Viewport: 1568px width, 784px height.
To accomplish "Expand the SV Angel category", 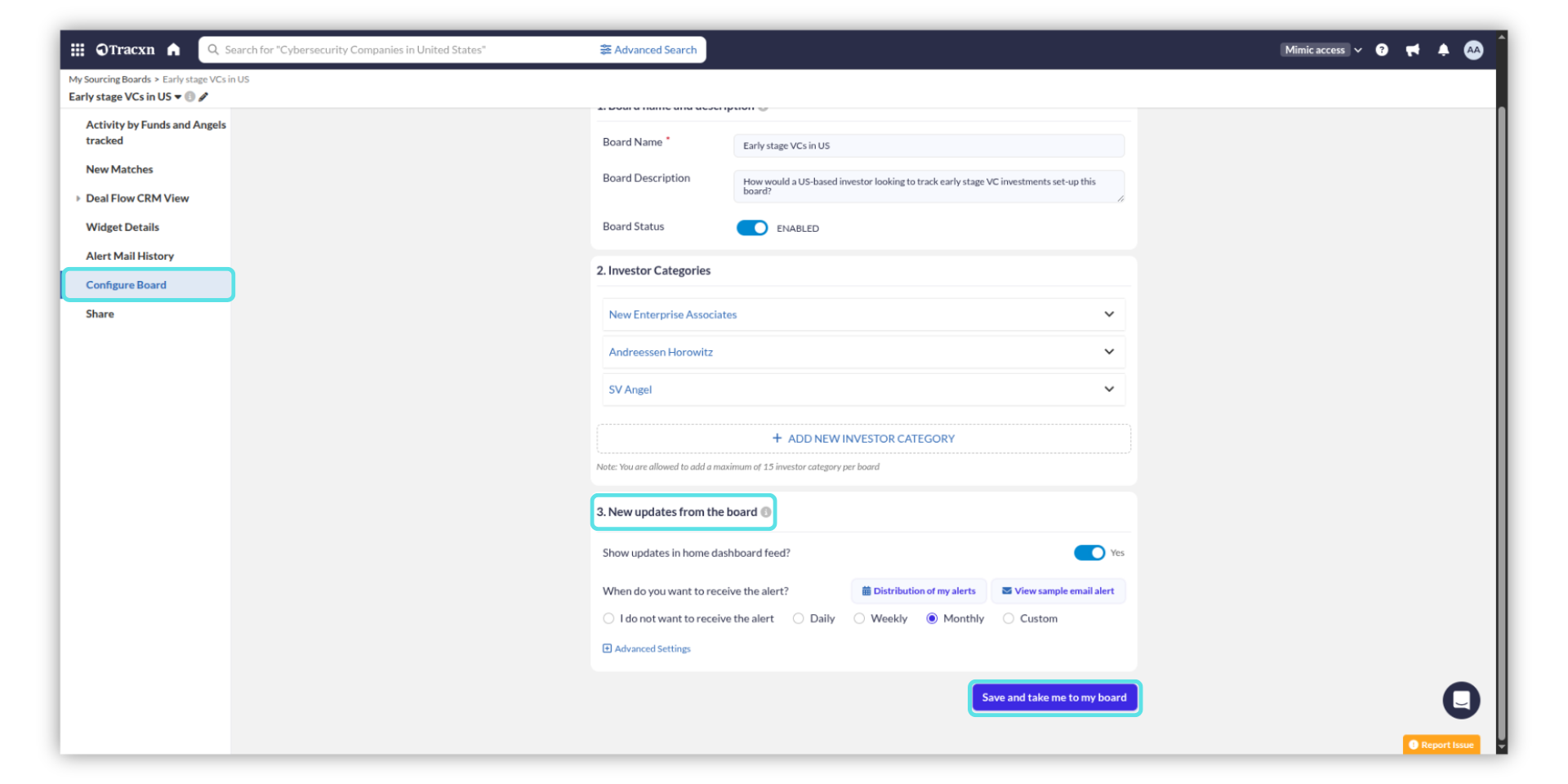I will click(x=1108, y=390).
